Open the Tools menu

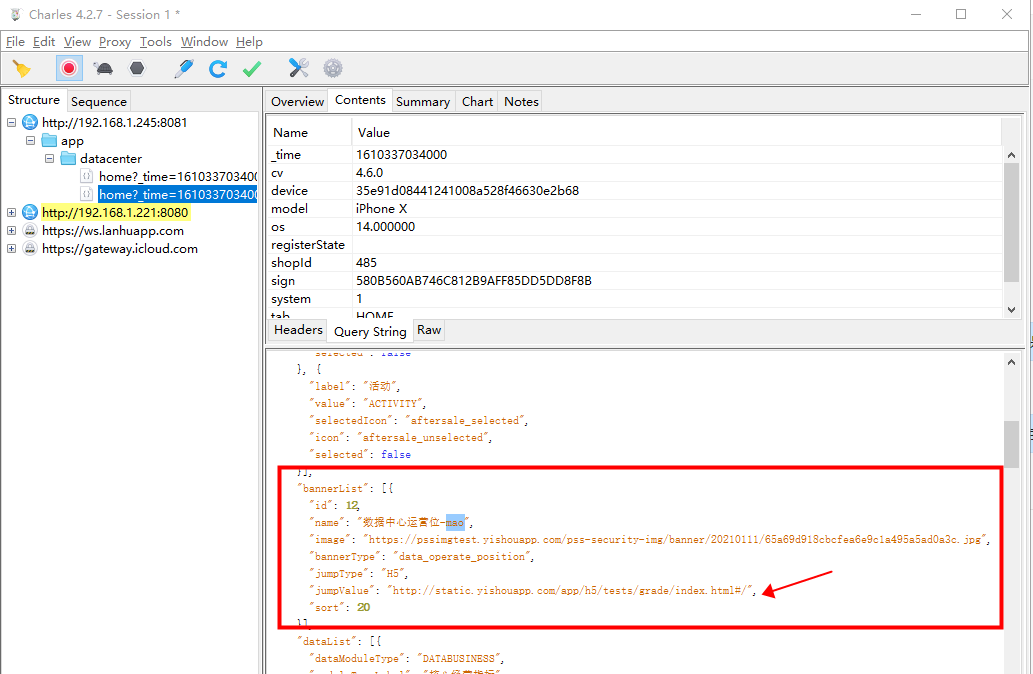155,42
